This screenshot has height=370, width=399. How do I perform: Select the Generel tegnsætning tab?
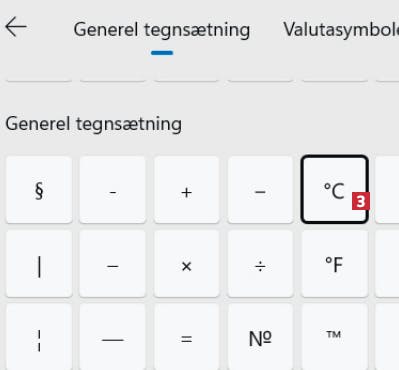point(162,30)
